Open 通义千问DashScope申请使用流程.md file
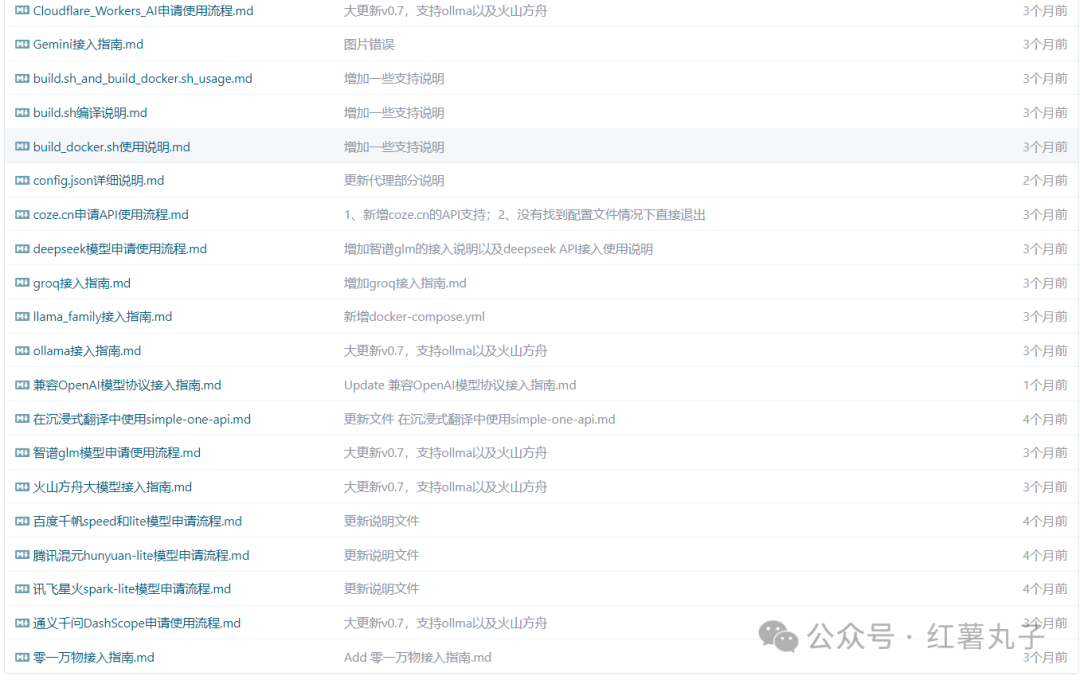This screenshot has height=680, width=1080. [x=137, y=623]
